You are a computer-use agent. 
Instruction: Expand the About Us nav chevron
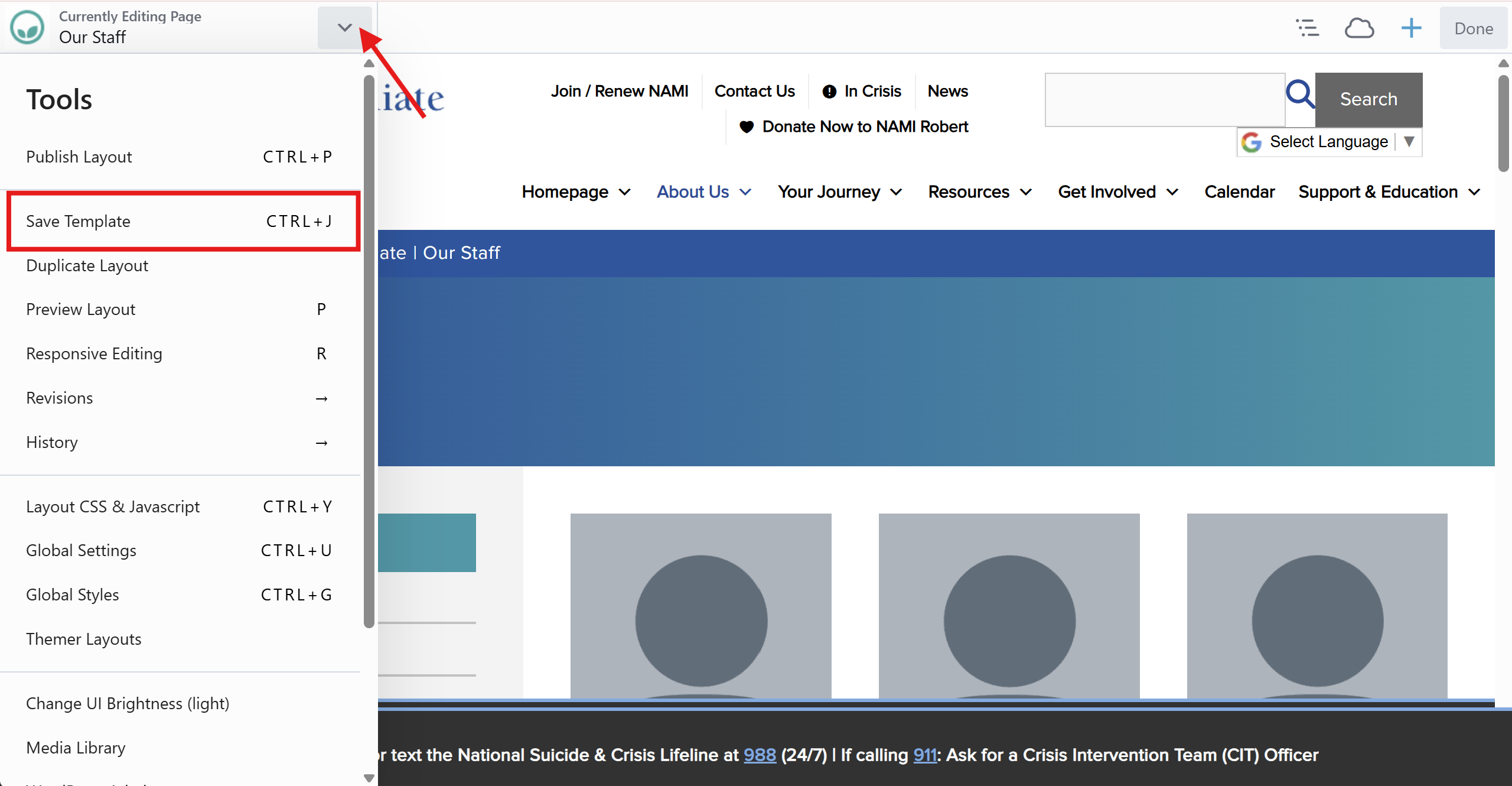[746, 192]
